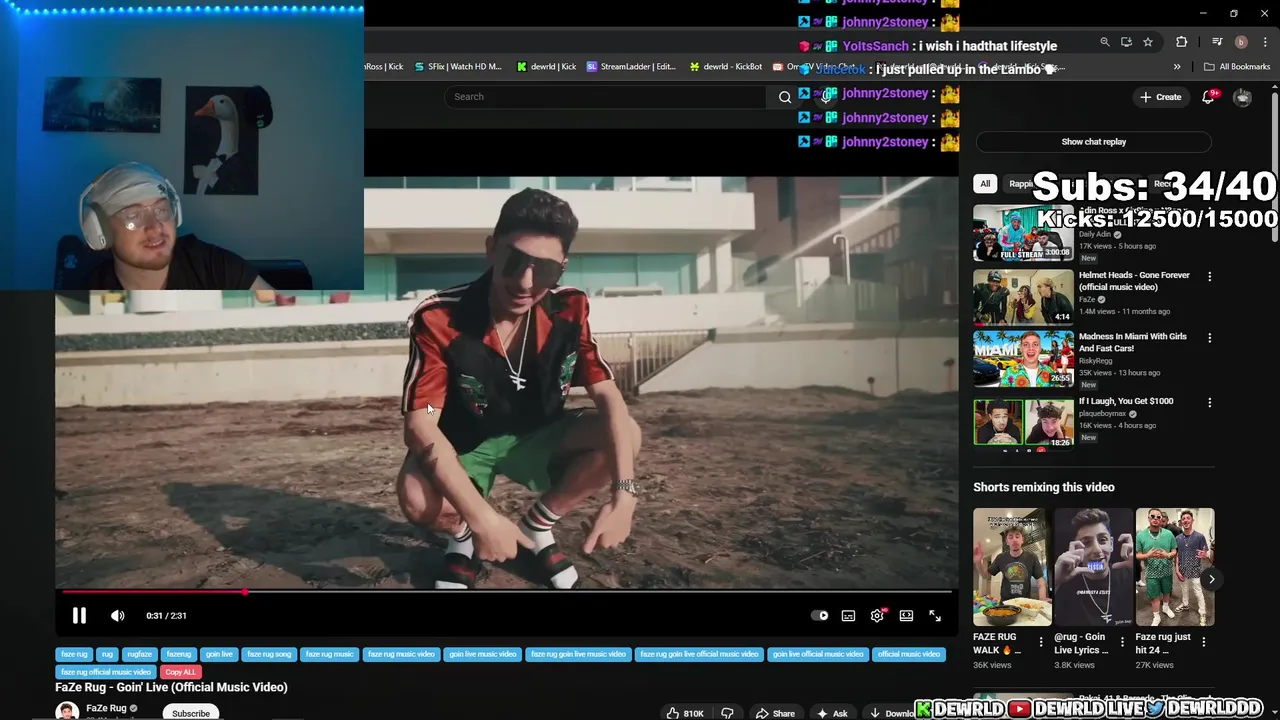Open FaZe Rug channel avatar
1280x720 pixels.
[67, 711]
